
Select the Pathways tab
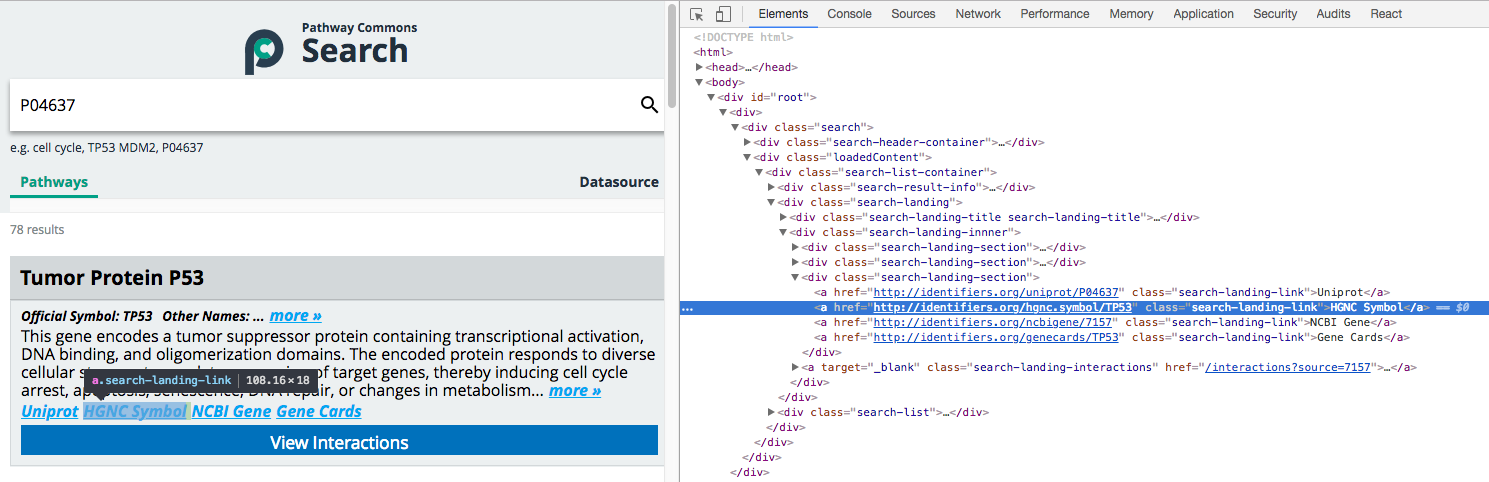point(54,182)
